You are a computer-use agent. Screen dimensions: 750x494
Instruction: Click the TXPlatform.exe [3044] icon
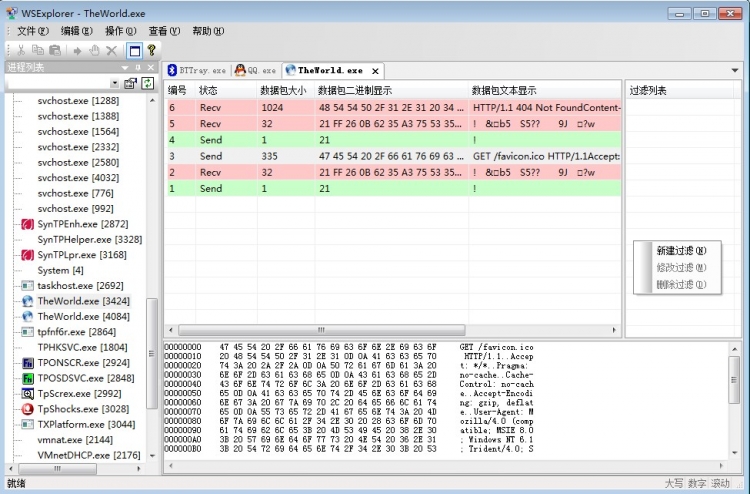click(x=28, y=425)
